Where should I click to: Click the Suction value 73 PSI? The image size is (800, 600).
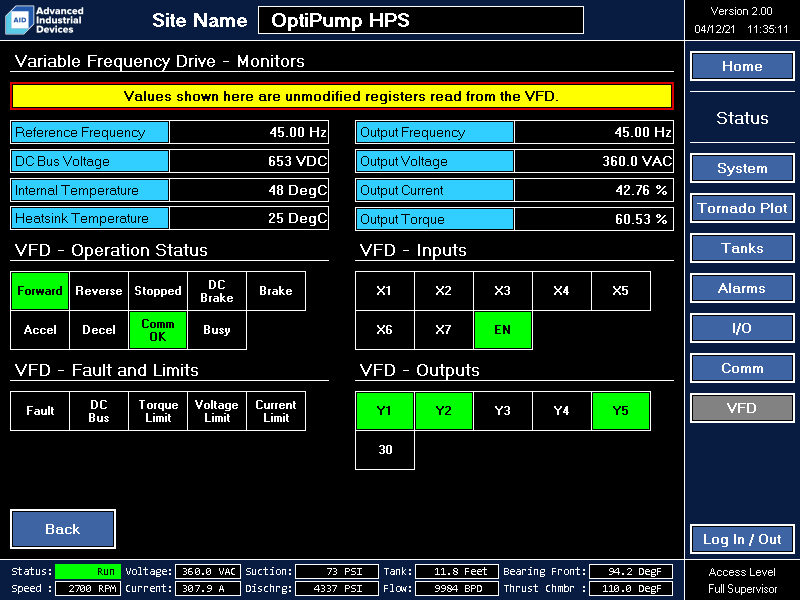pos(337,571)
